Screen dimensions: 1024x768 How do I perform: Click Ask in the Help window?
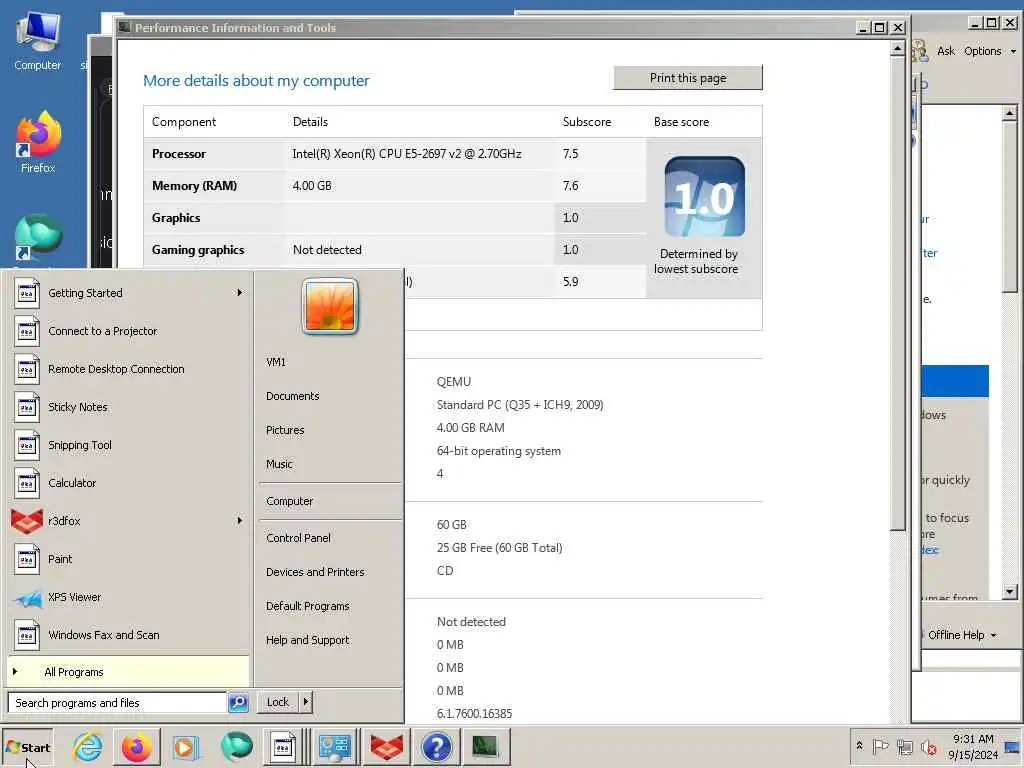945,51
